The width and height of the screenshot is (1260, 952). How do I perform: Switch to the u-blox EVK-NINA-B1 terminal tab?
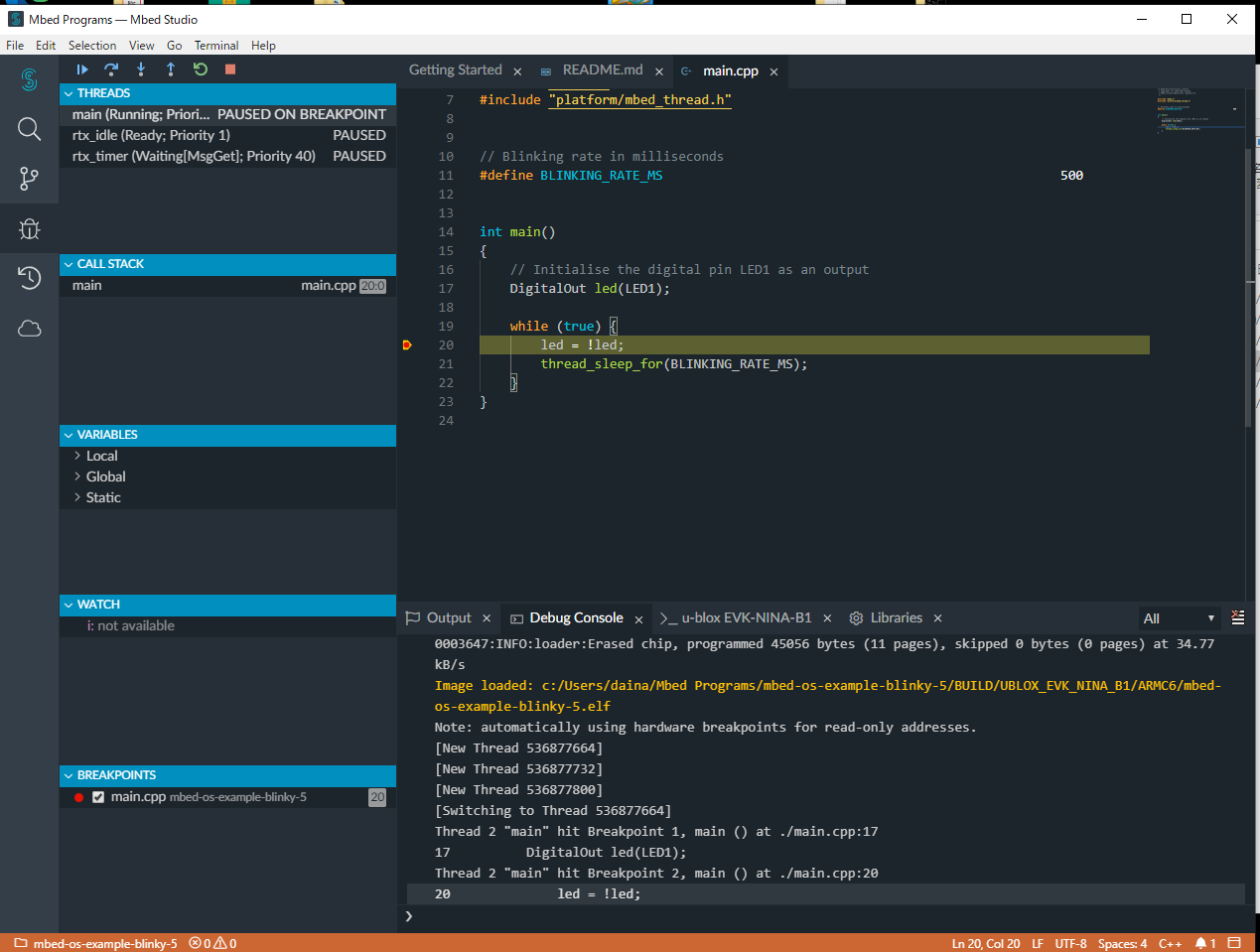pyautogui.click(x=746, y=617)
